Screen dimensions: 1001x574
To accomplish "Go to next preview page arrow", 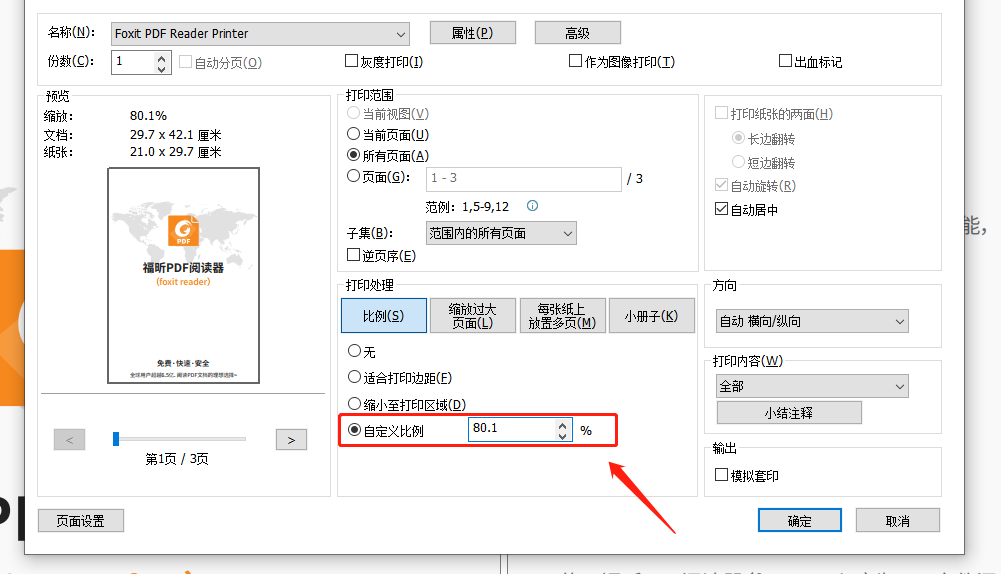I will click(x=290, y=439).
